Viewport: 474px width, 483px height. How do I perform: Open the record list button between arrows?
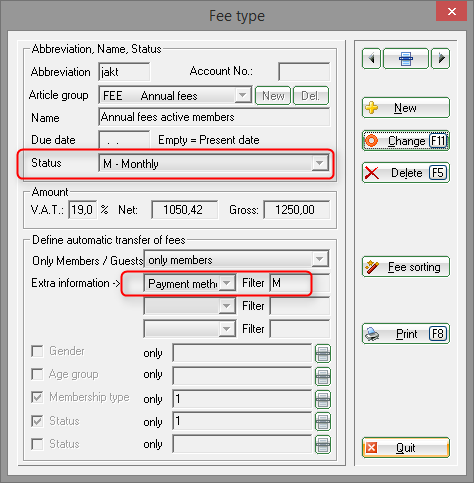click(x=406, y=59)
